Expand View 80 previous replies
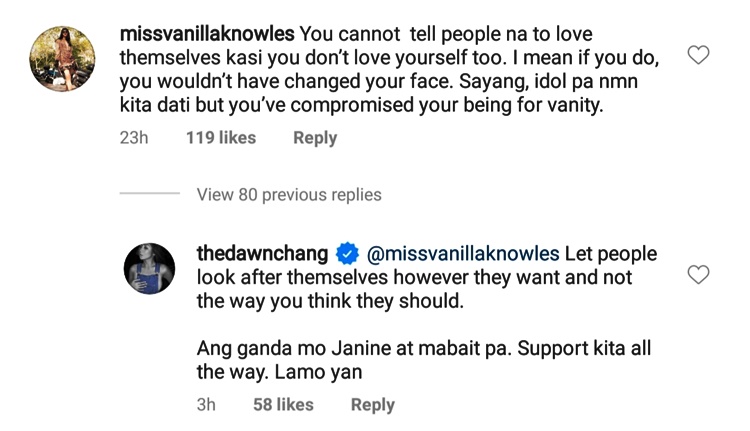750x431 pixels. tap(289, 195)
